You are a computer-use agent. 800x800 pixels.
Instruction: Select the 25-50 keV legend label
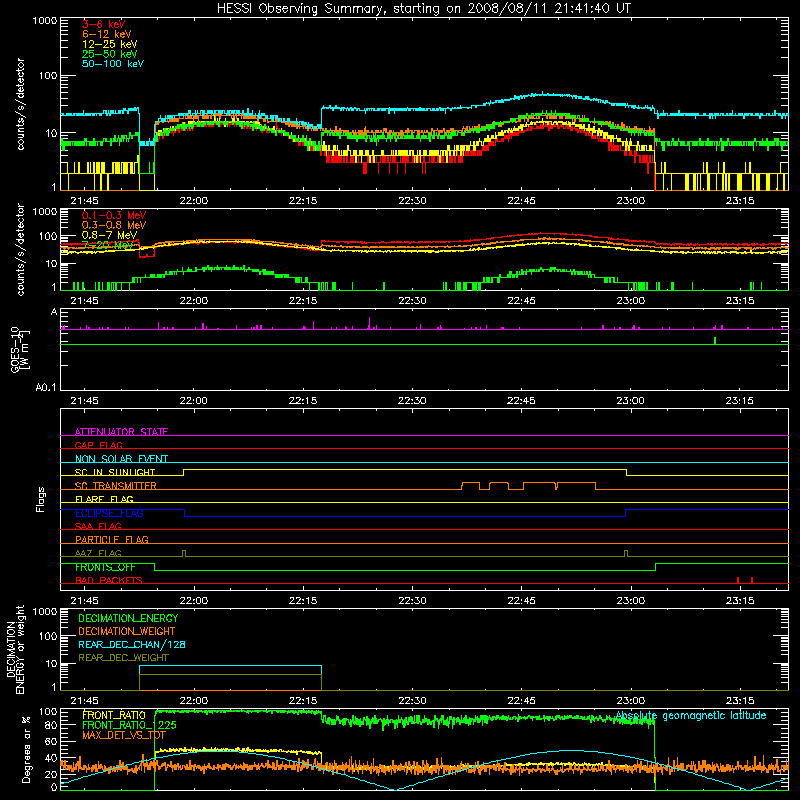coord(110,54)
